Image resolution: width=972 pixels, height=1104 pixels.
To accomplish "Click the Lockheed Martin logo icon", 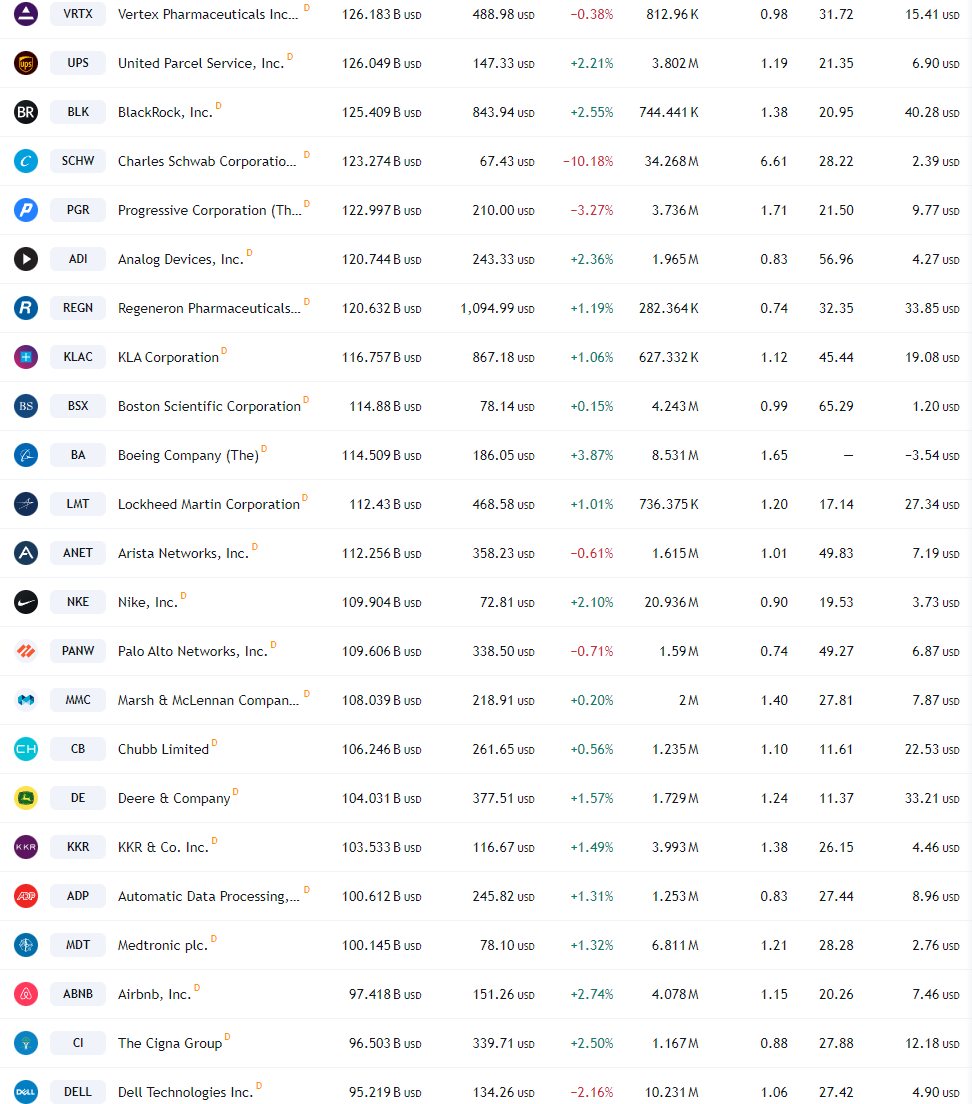I will pyautogui.click(x=26, y=504).
